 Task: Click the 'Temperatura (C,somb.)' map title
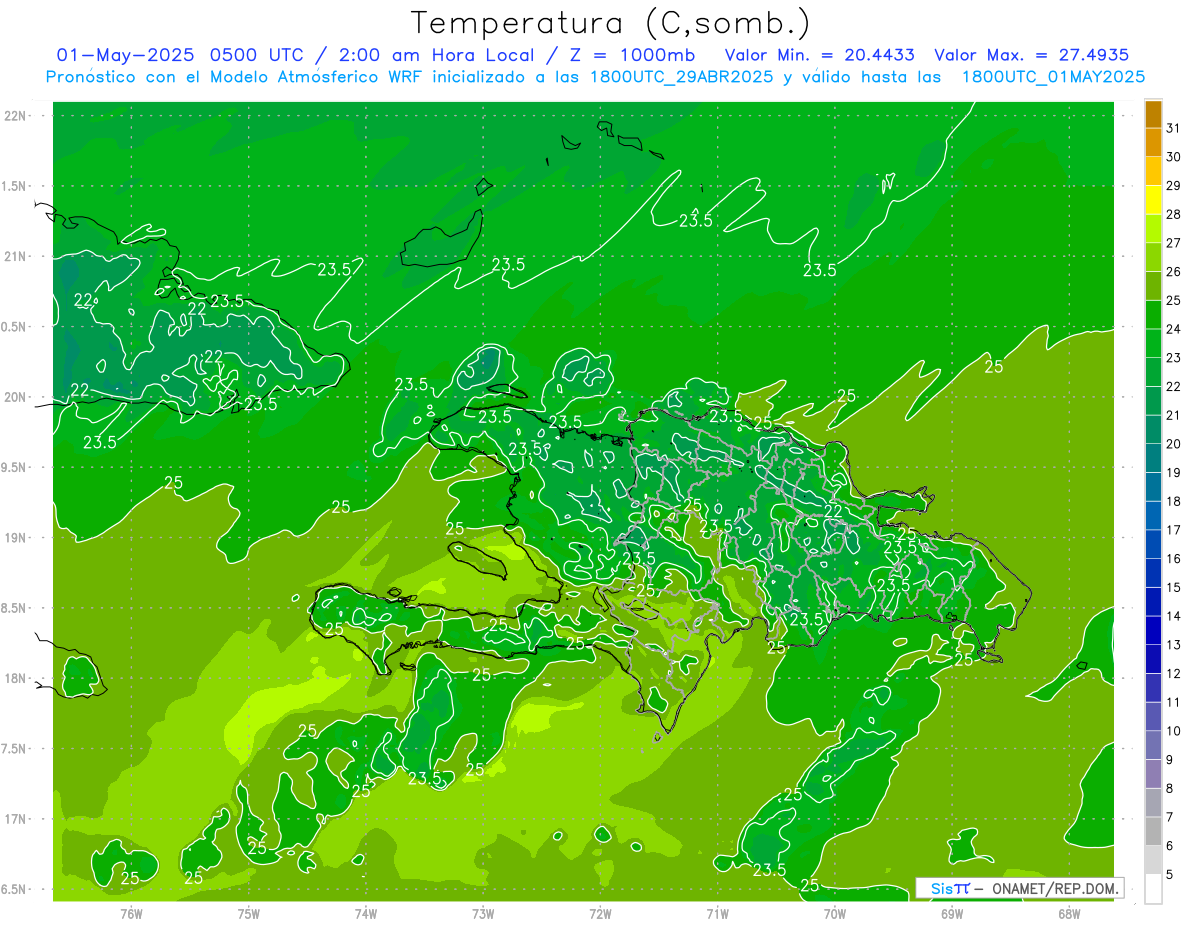point(610,23)
